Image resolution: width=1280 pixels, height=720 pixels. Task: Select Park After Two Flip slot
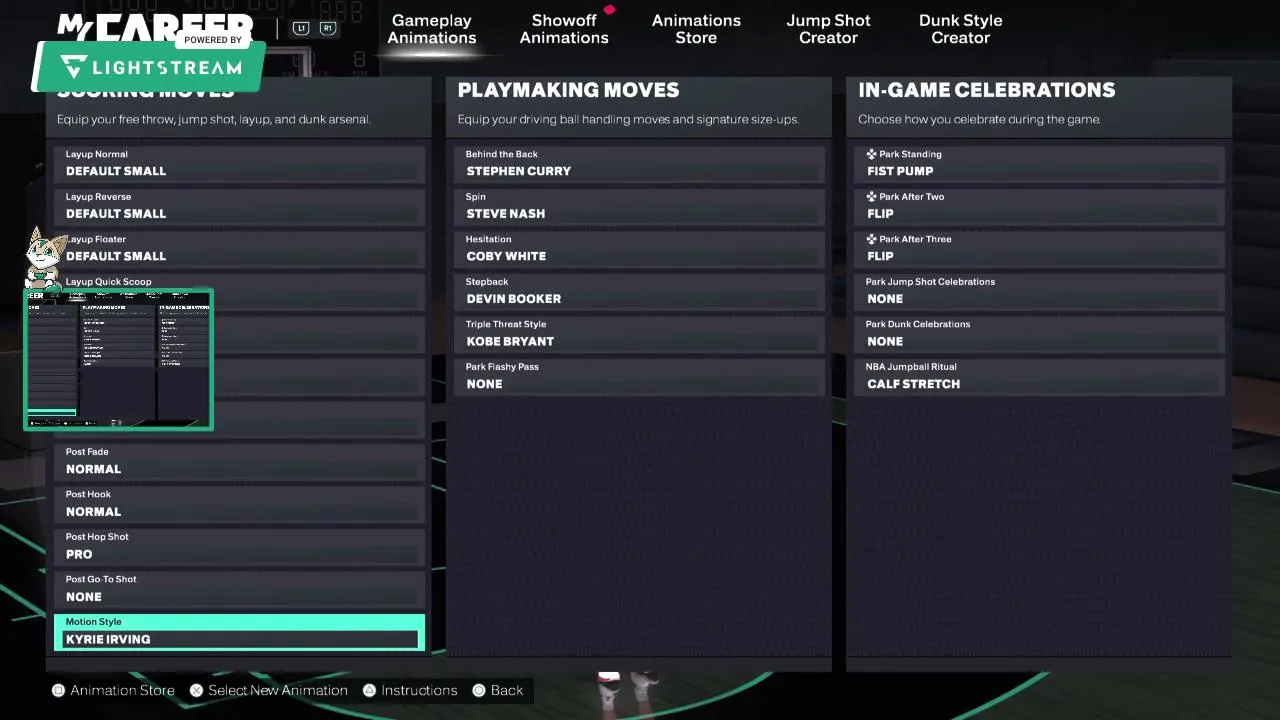tap(1040, 206)
